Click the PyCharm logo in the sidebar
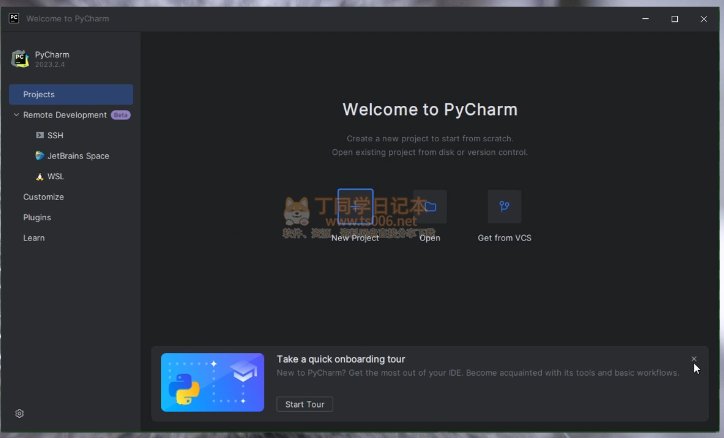The width and height of the screenshot is (724, 438). pos(20,59)
